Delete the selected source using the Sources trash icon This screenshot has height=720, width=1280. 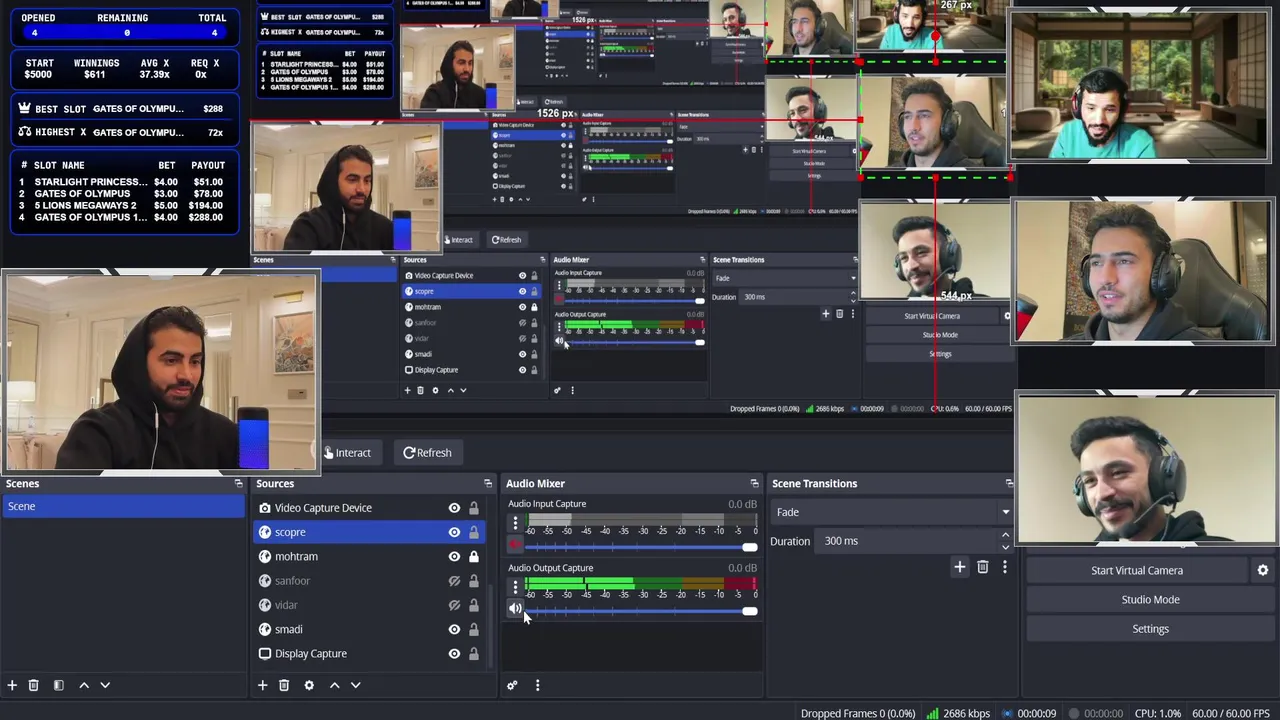coord(284,685)
